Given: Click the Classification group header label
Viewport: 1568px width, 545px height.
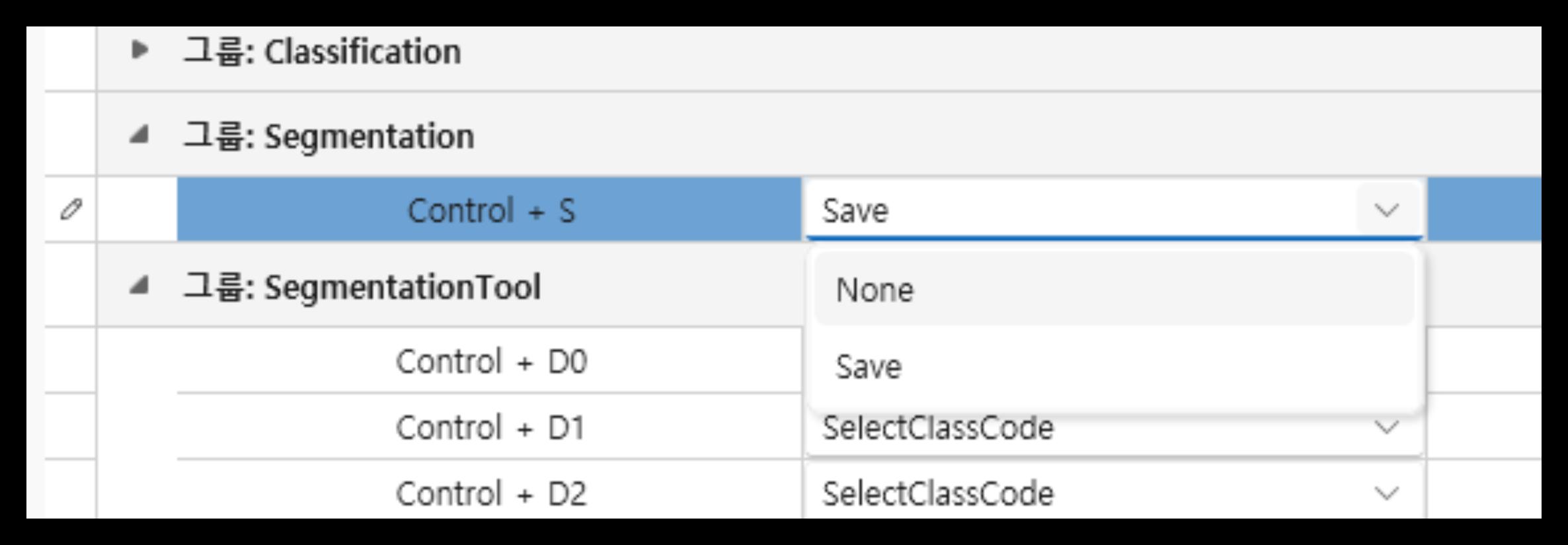Looking at the screenshot, I should tap(323, 52).
